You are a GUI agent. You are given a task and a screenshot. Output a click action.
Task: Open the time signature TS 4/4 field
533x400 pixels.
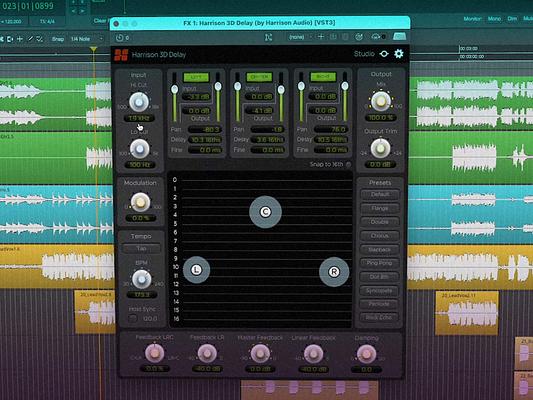[x=48, y=21]
